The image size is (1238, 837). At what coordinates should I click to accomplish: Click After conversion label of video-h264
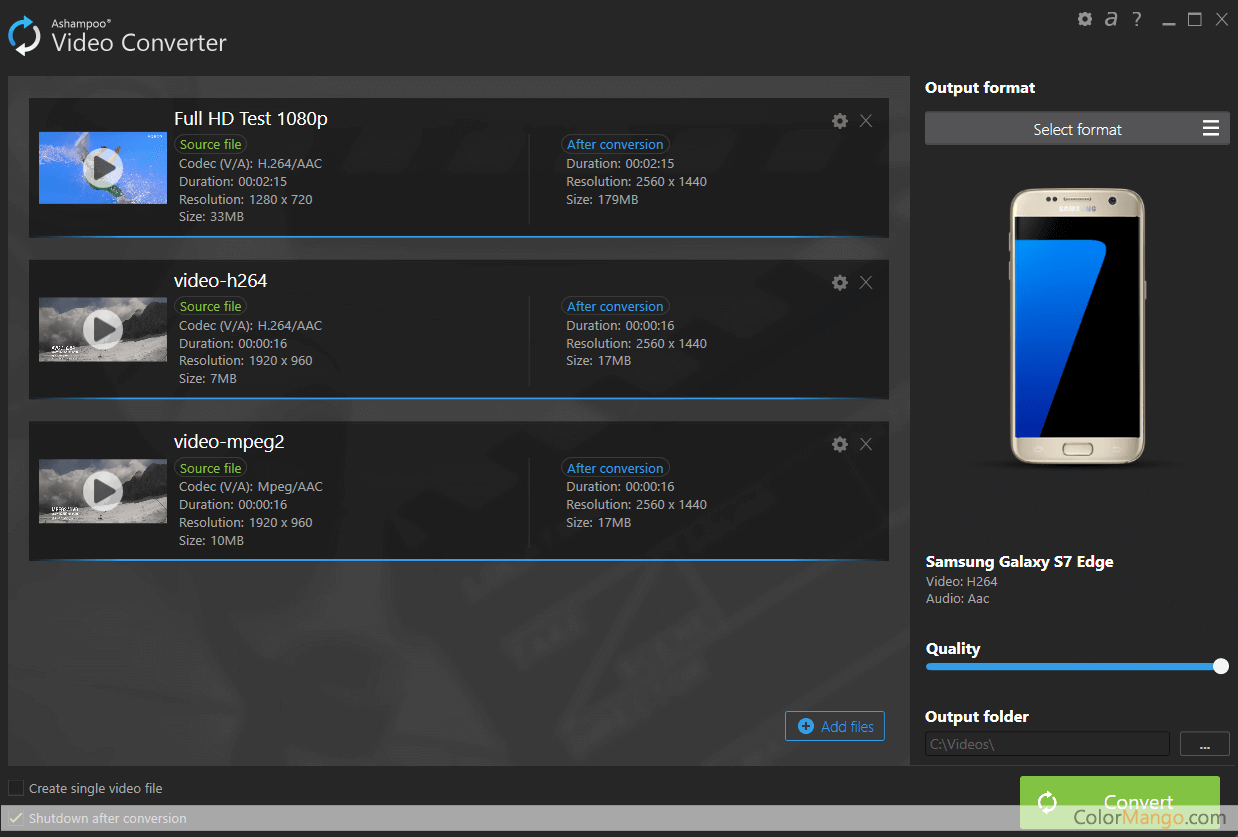[x=615, y=307]
